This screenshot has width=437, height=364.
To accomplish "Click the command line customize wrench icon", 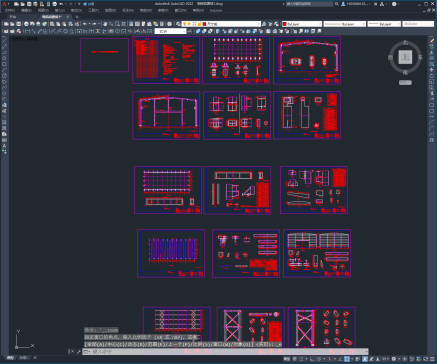I will [x=79, y=352].
